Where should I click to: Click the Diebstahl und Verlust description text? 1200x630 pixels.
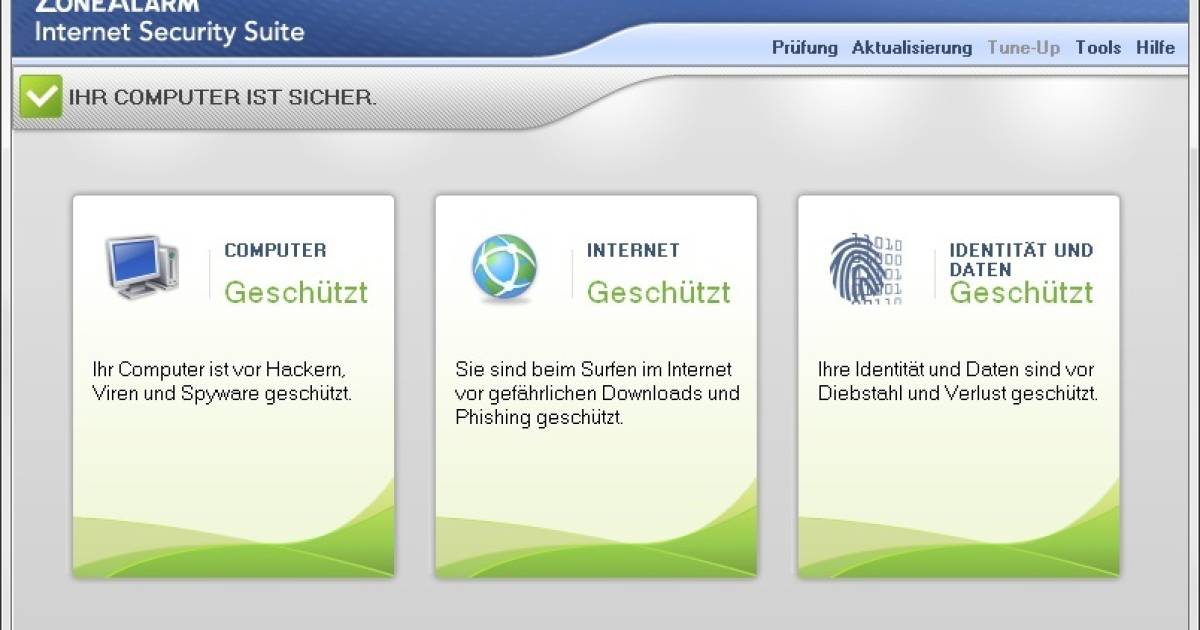coord(957,382)
